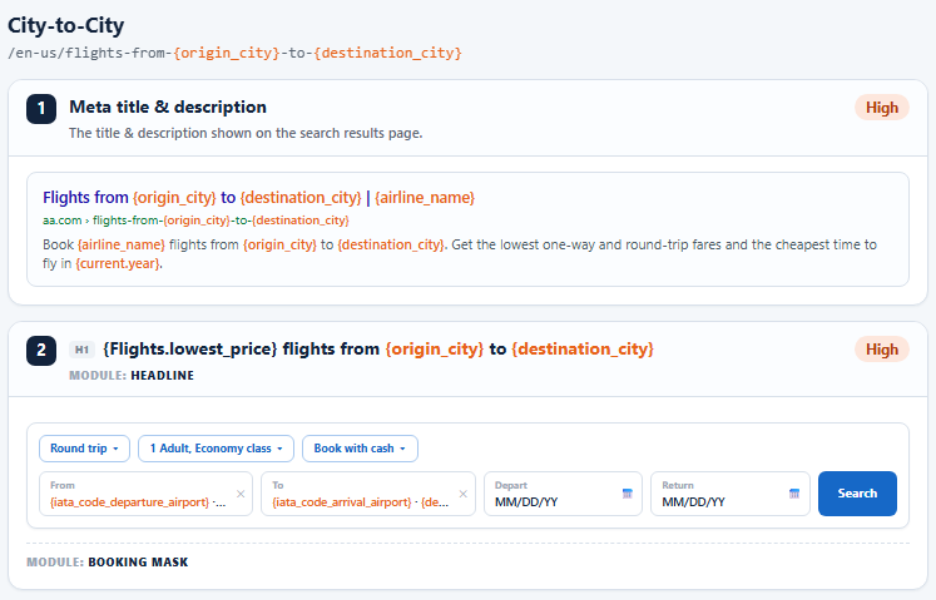
Task: Clear the To airport field
Action: click(x=463, y=494)
